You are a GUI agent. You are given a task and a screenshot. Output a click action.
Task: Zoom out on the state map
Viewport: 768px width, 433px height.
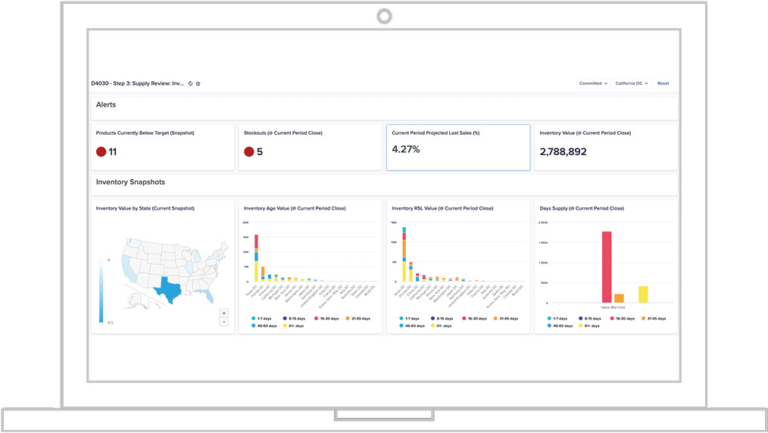[x=224, y=322]
